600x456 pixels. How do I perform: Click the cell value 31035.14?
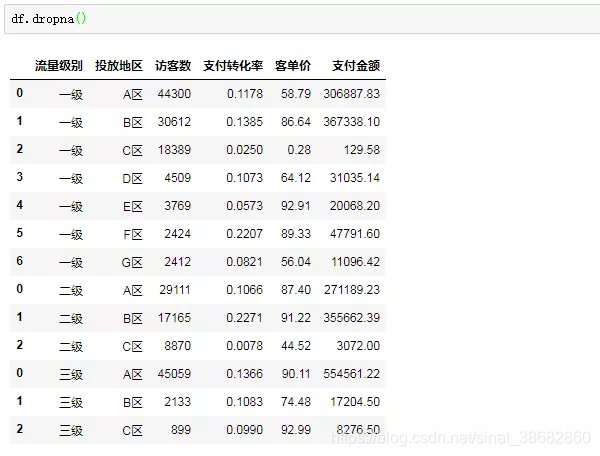[355, 178]
